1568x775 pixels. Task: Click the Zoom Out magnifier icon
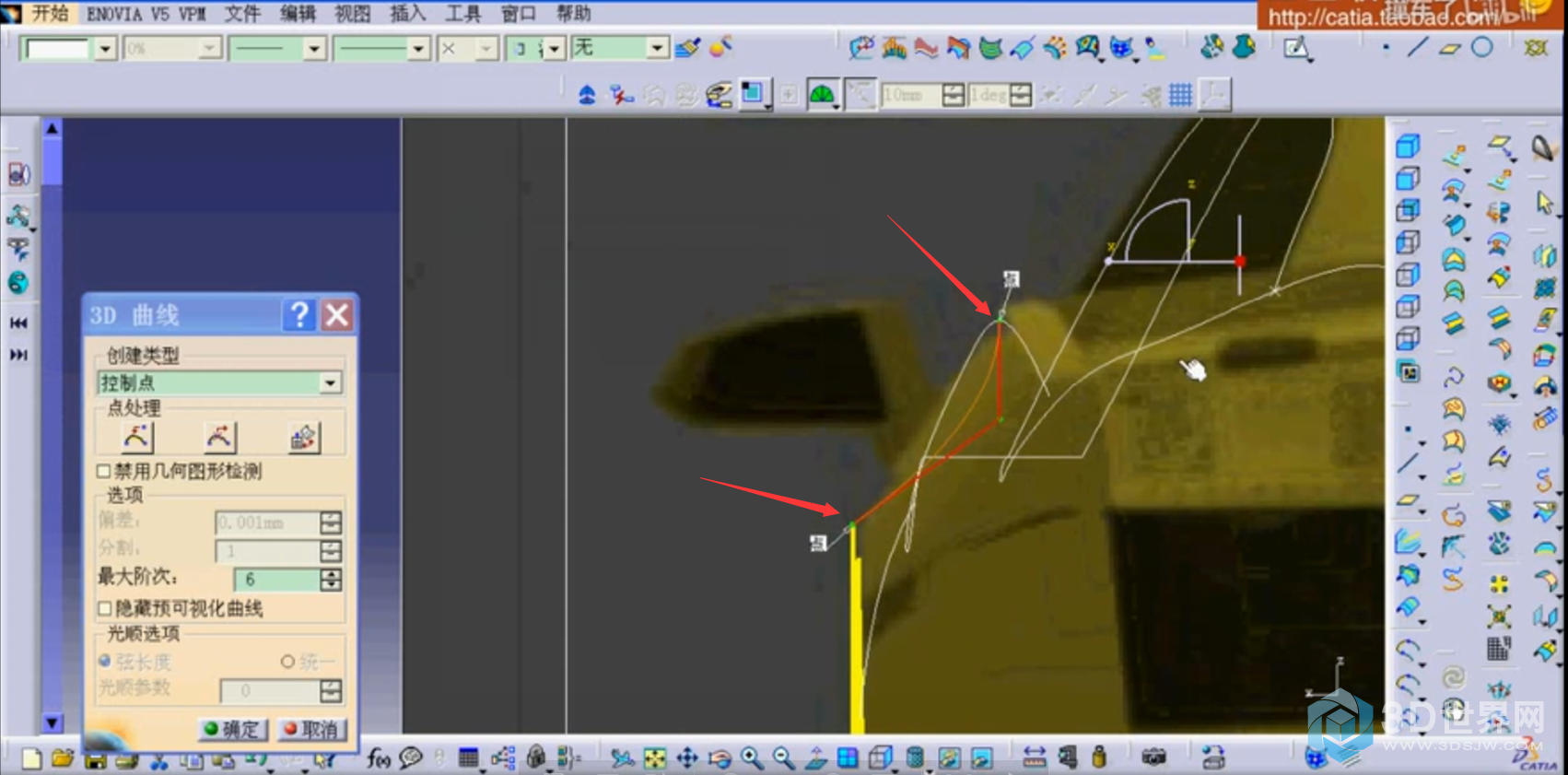[x=783, y=758]
